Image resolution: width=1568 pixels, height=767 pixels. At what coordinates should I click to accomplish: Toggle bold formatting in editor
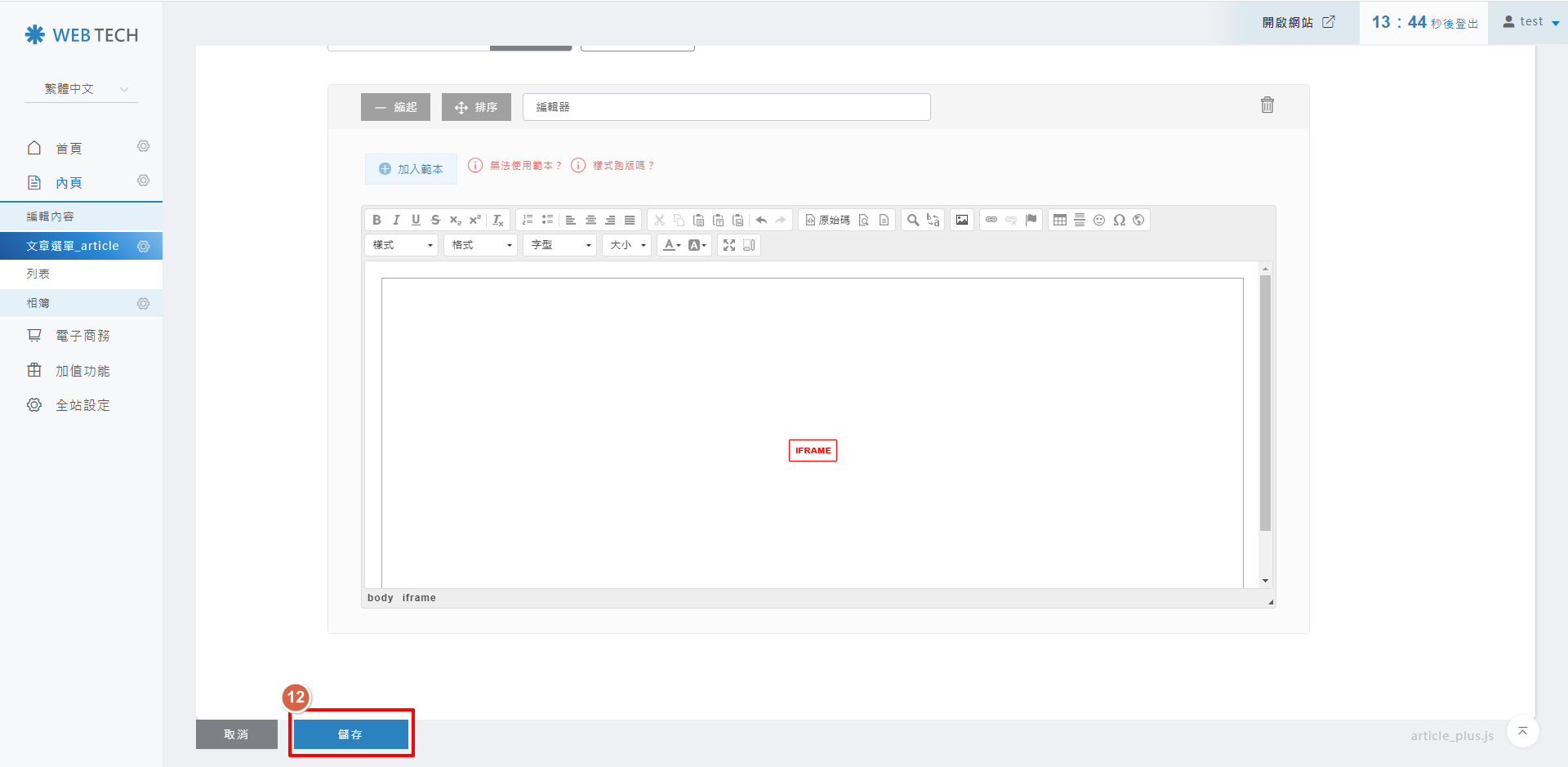tap(376, 220)
